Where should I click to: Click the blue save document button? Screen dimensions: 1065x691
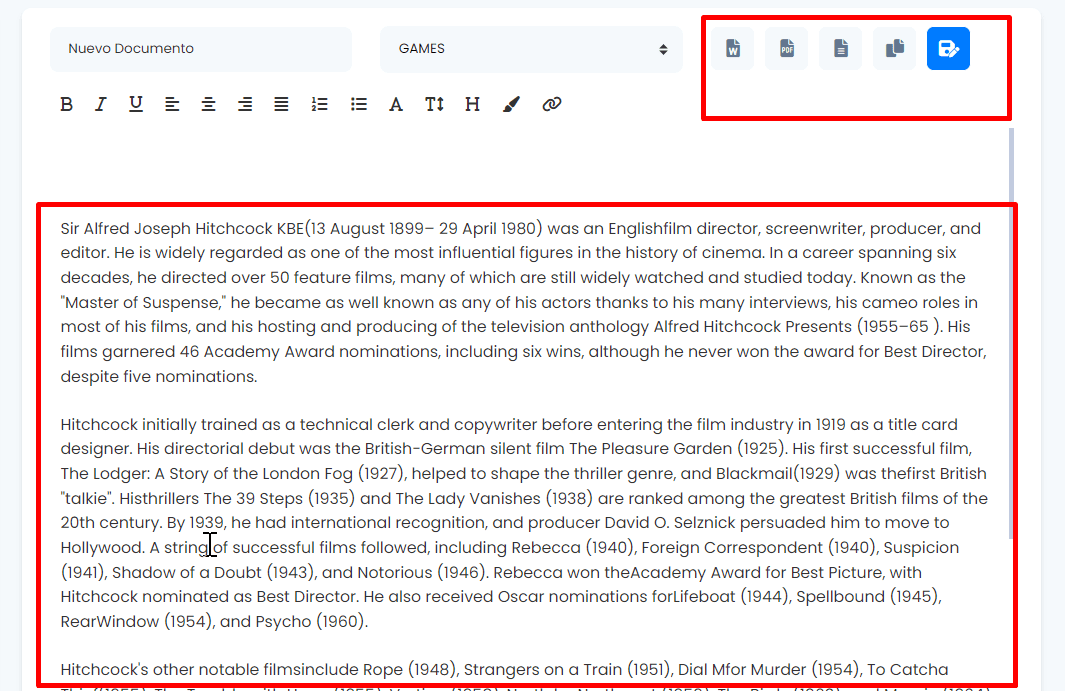(948, 49)
